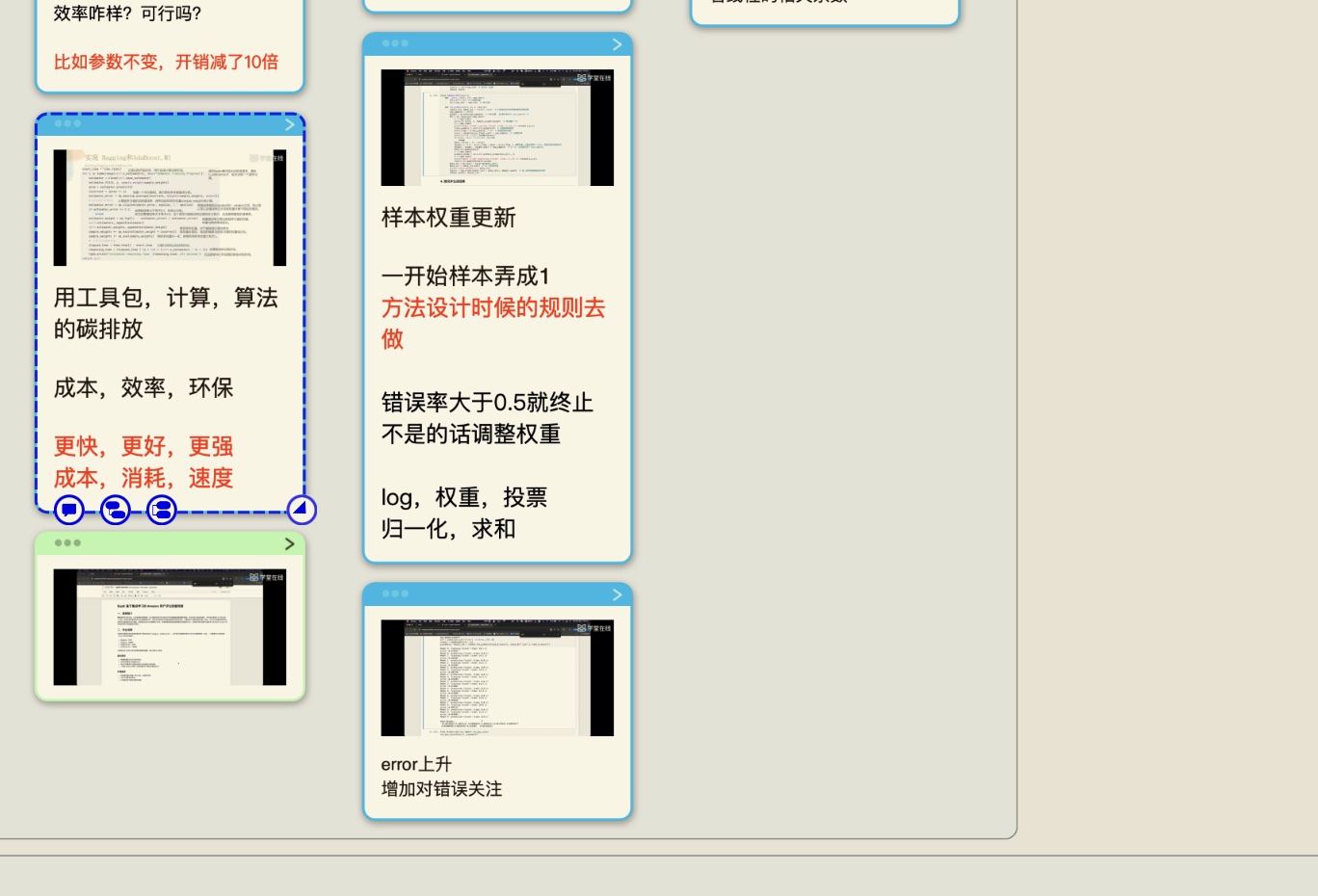The width and height of the screenshot is (1318, 896).
Task: Select the text 效率咋样？可行吗？
Action: click(x=128, y=13)
